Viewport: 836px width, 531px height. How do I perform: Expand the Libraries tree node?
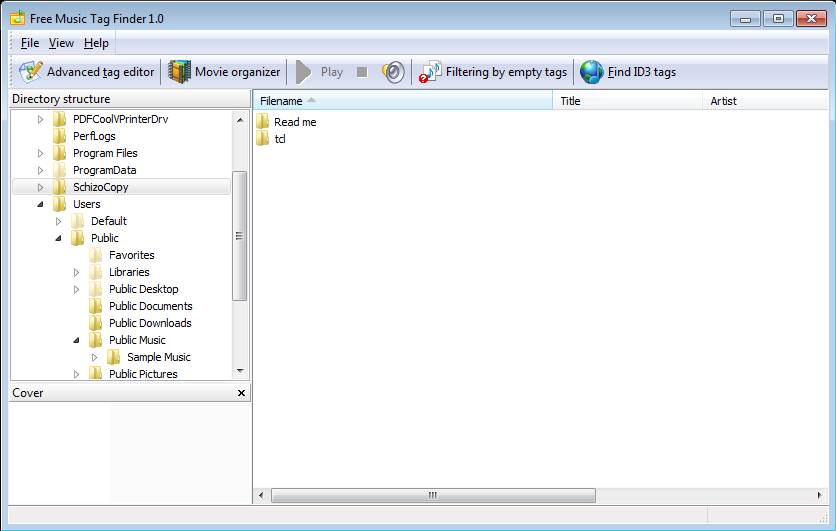[x=77, y=272]
